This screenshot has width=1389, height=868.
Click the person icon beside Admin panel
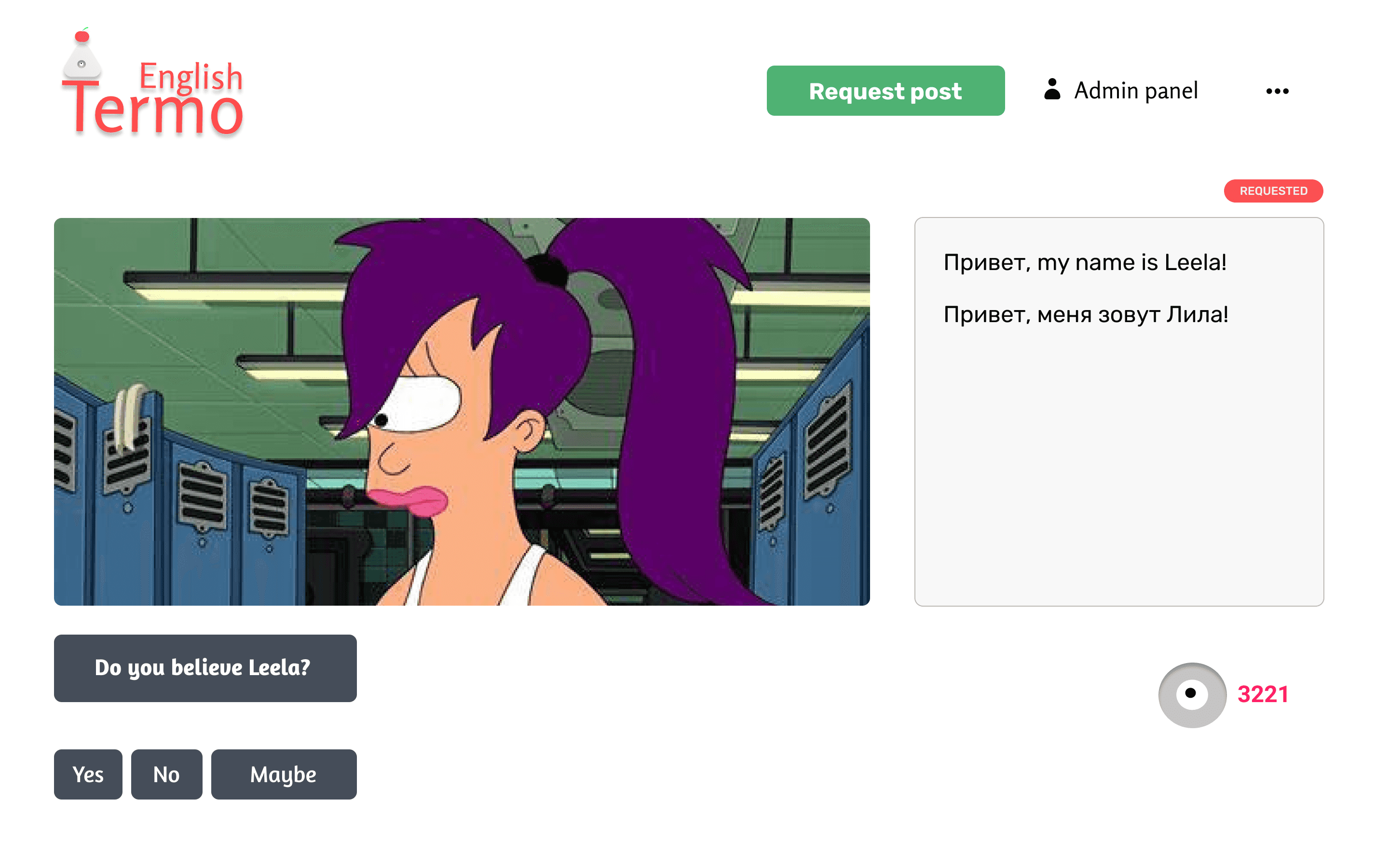[x=1052, y=90]
